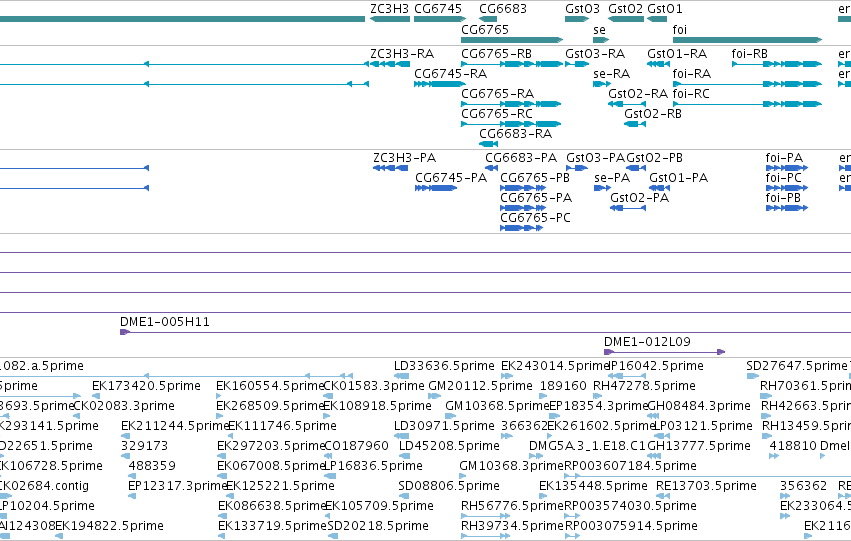851x541 pixels.
Task: Select BAC clone DME1-005H11
Action: coord(485,332)
